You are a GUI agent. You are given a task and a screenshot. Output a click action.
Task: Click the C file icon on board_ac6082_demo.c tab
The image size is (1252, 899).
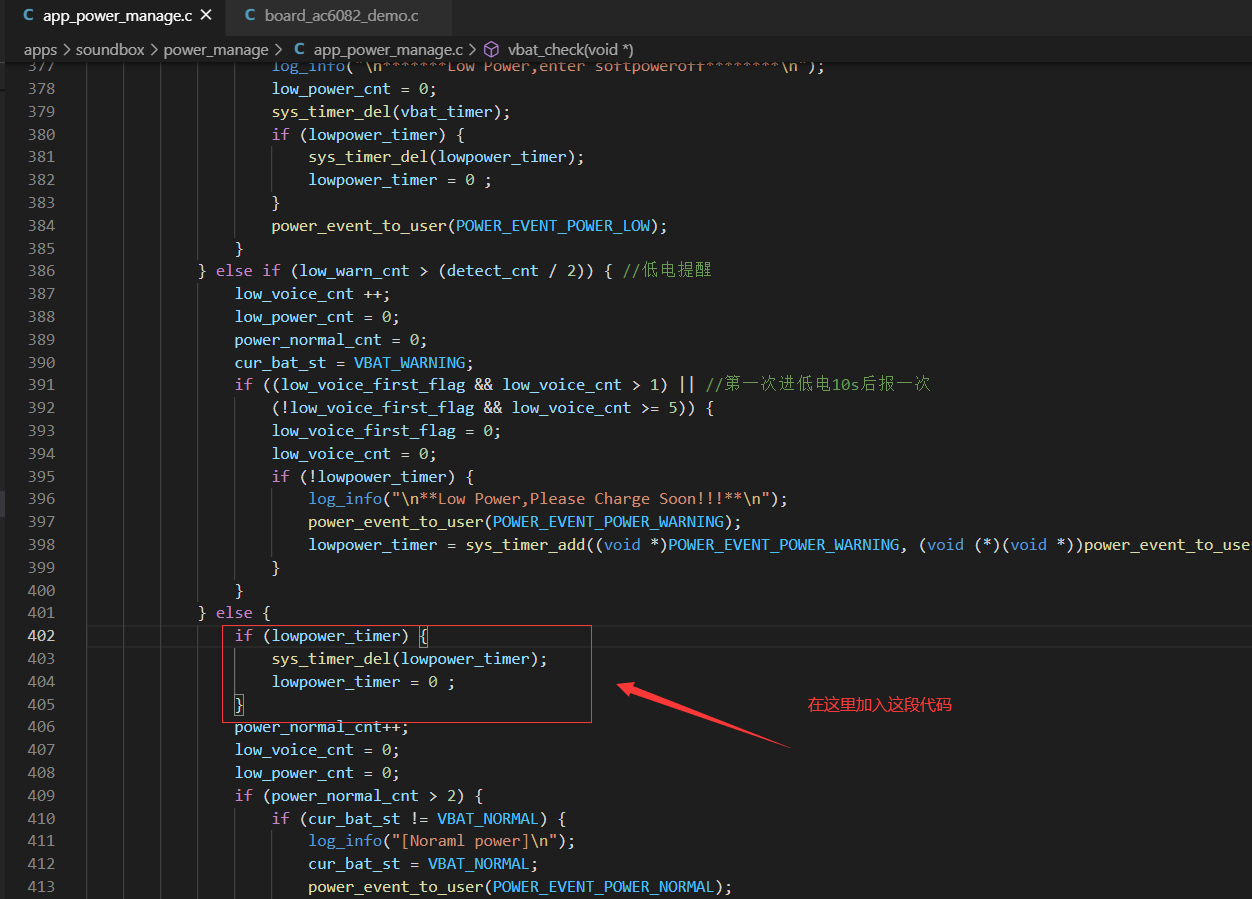[x=250, y=16]
